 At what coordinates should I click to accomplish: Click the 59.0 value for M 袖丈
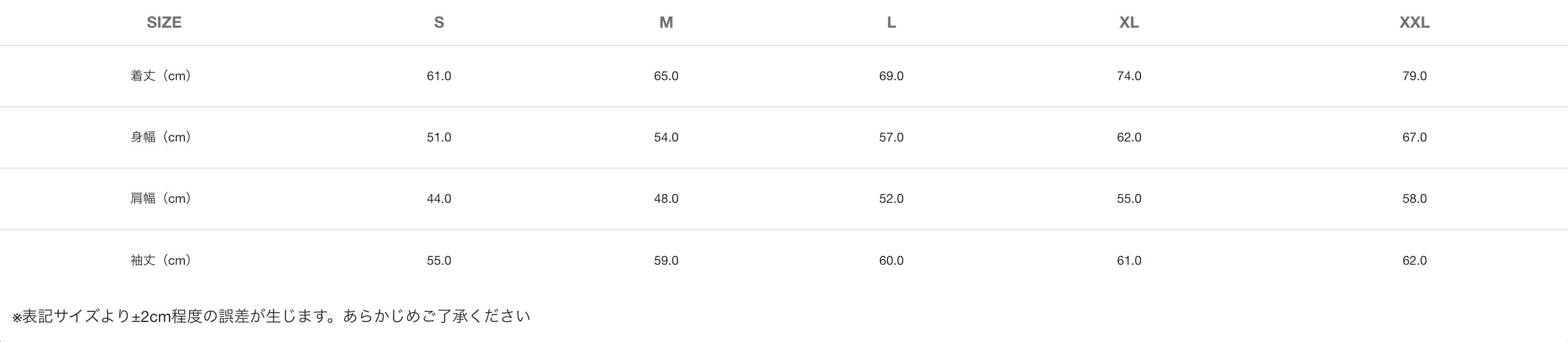(666, 261)
